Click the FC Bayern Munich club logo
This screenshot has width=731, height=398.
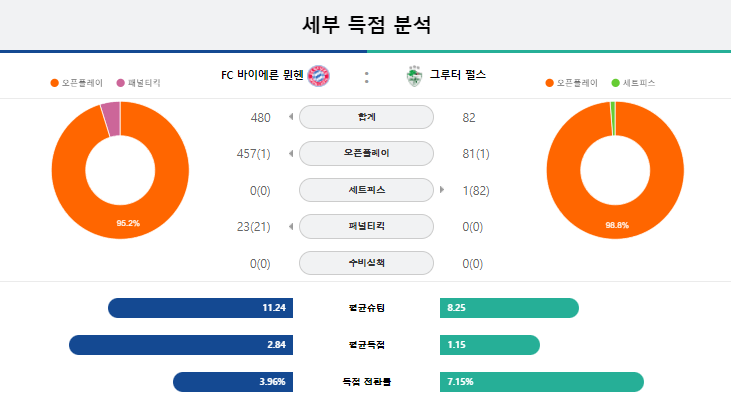coord(319,76)
